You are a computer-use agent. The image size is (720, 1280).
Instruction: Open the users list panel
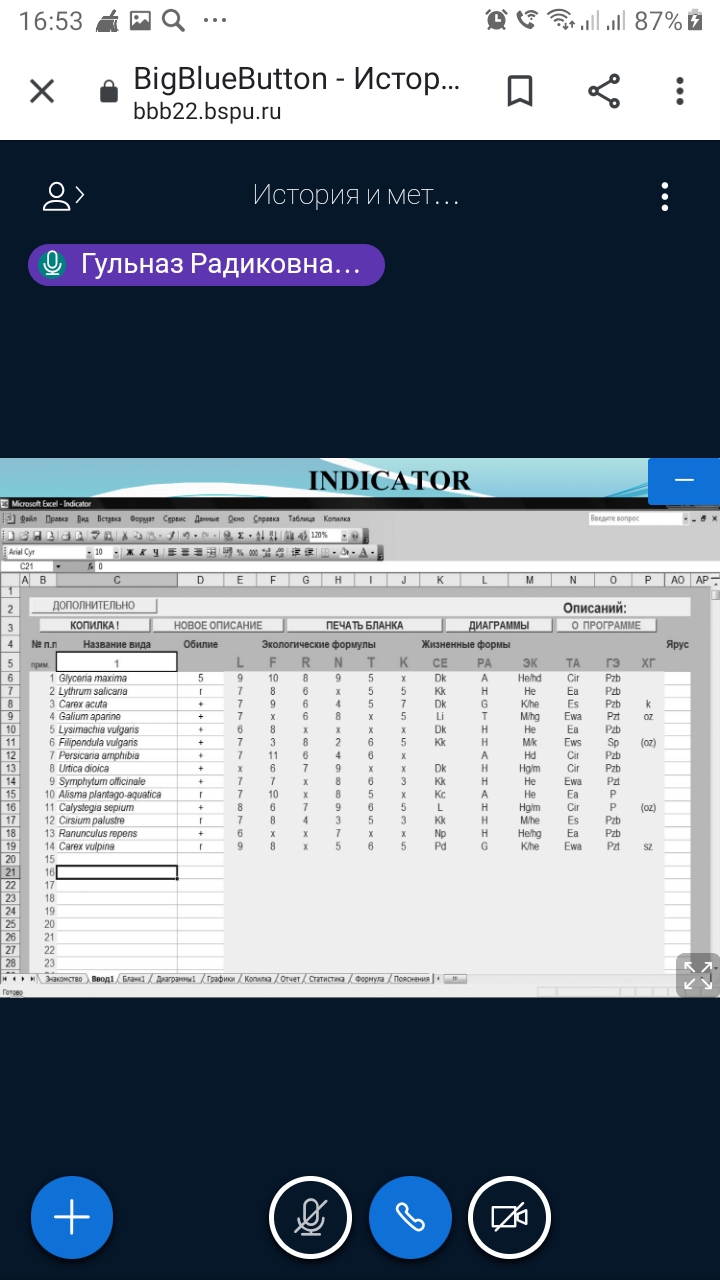[x=63, y=196]
